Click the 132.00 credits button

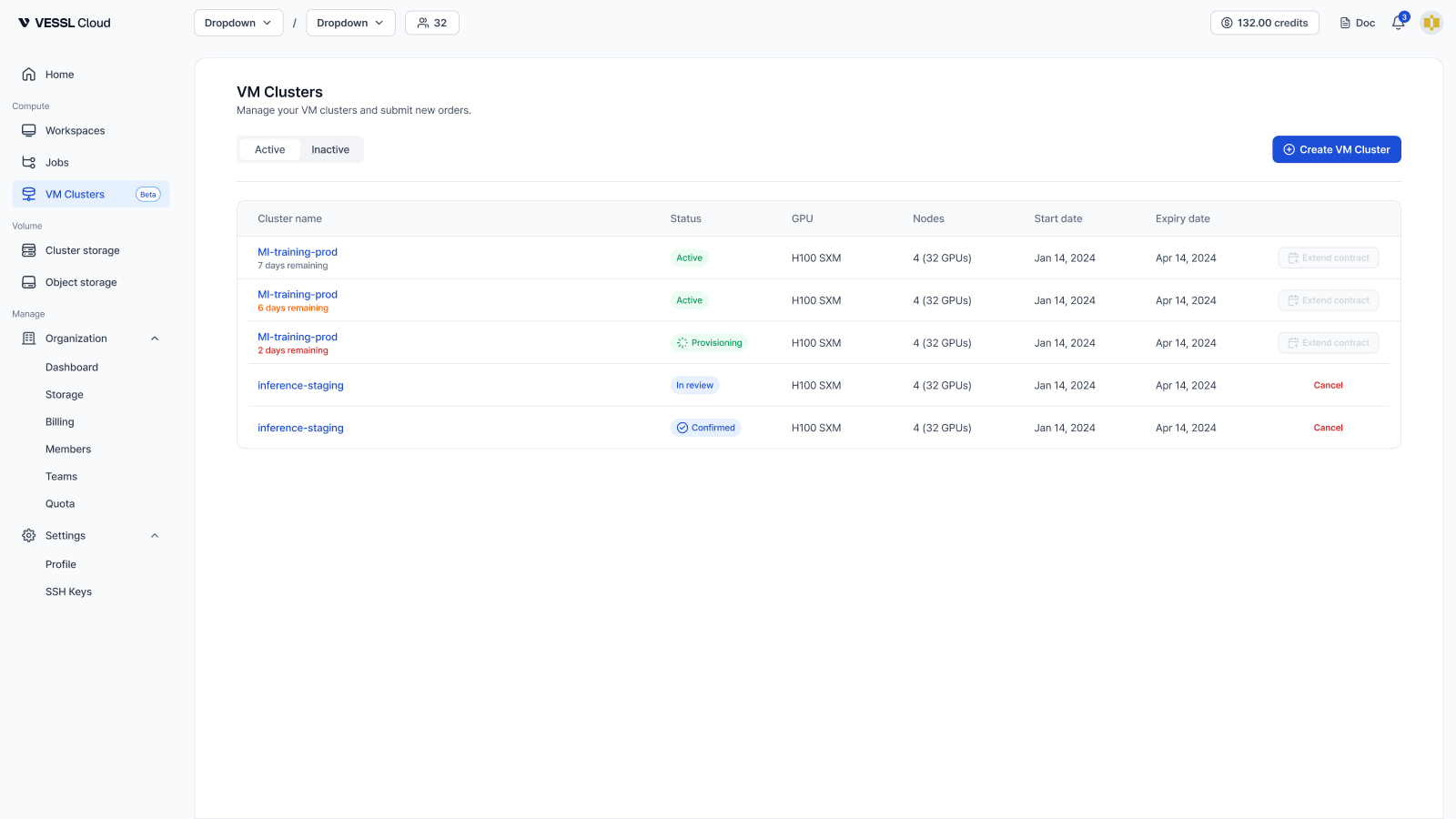tap(1264, 23)
